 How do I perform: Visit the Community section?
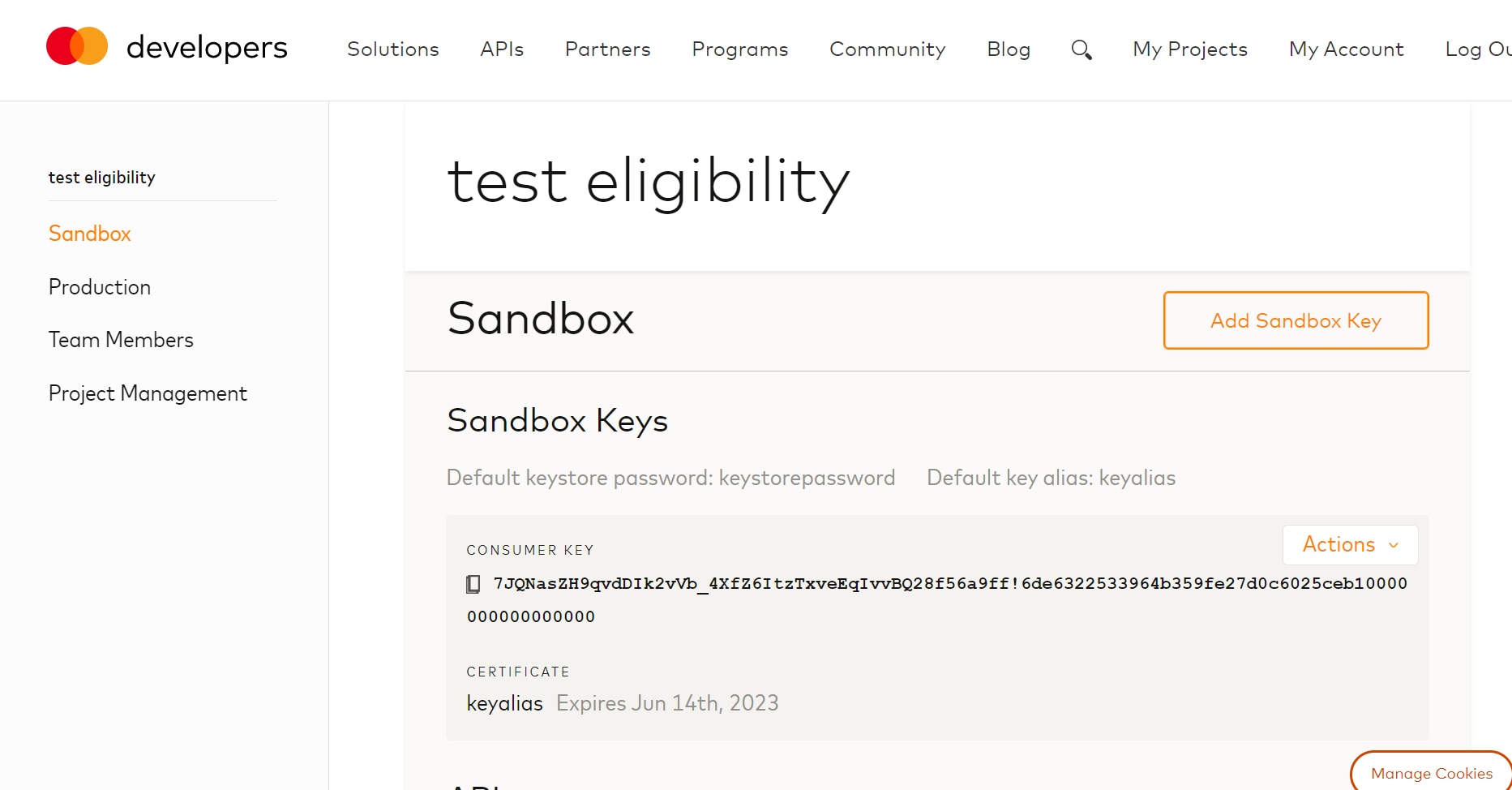tap(887, 49)
